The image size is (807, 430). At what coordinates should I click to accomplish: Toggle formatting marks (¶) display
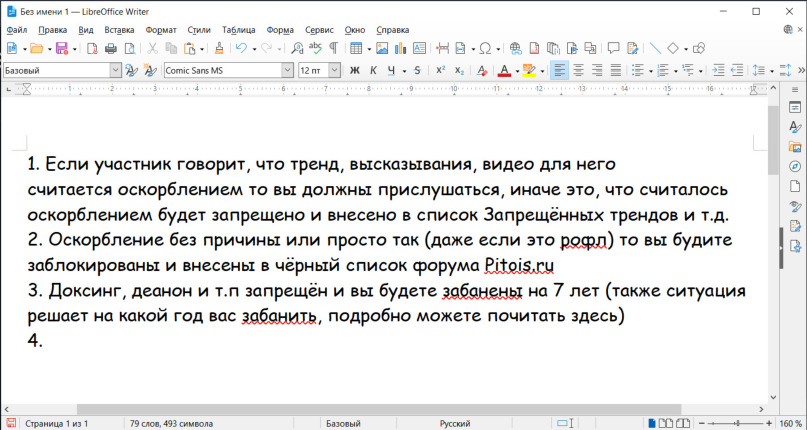pyautogui.click(x=333, y=48)
